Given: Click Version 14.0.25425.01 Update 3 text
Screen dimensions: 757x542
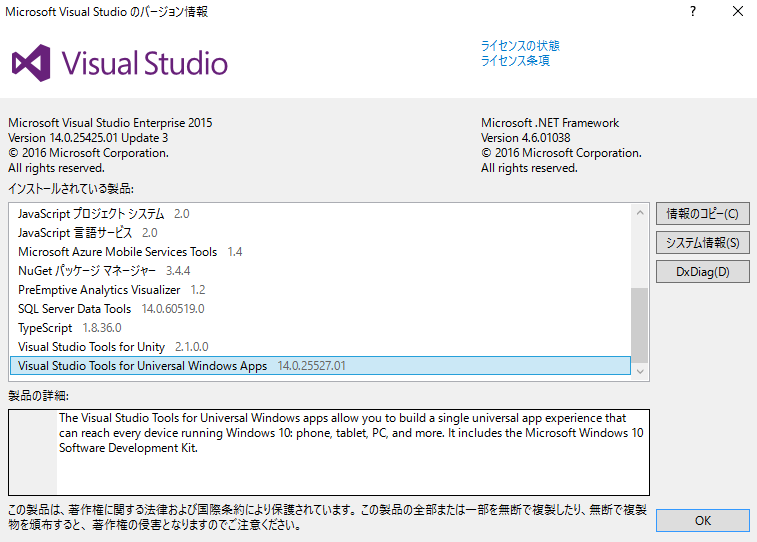Looking at the screenshot, I should pos(88,138).
